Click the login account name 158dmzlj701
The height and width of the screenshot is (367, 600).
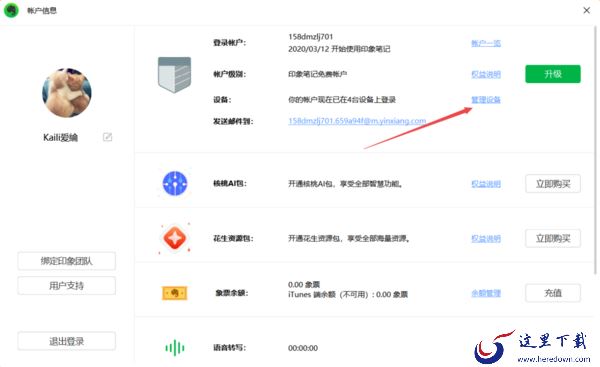tap(310, 37)
